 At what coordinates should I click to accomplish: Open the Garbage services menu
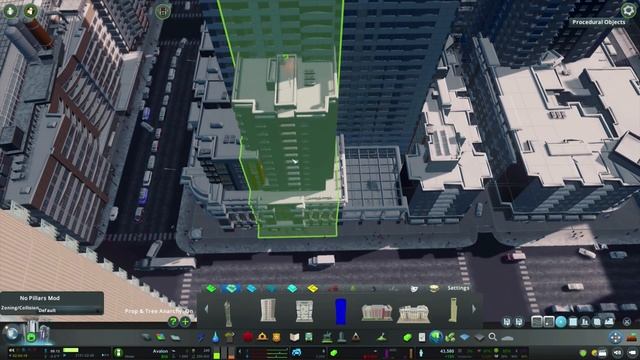229,337
